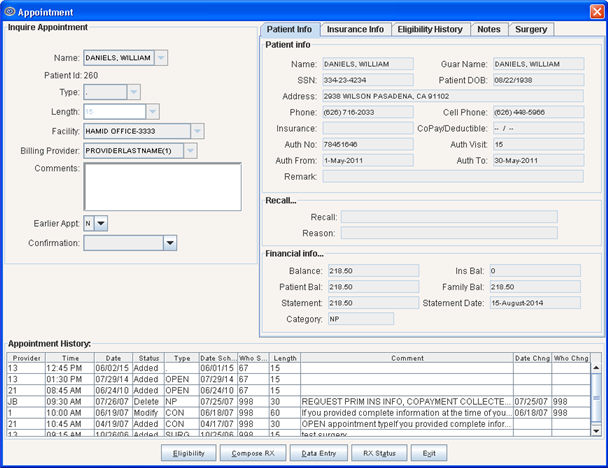Click the Time column header
This screenshot has width=608, height=468.
(x=70, y=358)
